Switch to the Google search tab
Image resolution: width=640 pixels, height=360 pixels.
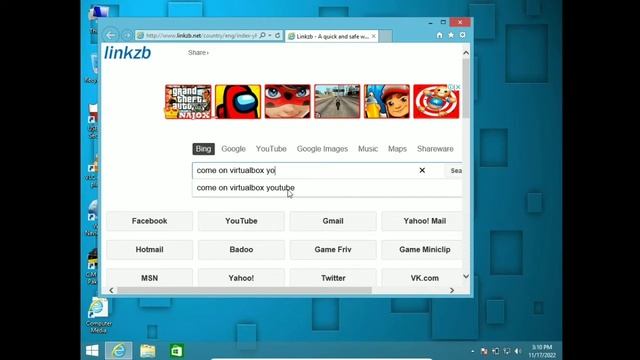(233, 149)
